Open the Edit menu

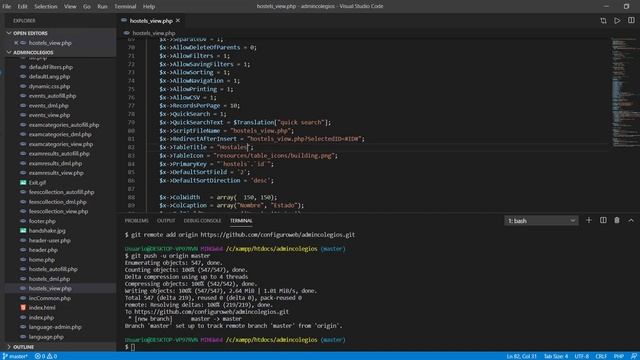point(22,7)
